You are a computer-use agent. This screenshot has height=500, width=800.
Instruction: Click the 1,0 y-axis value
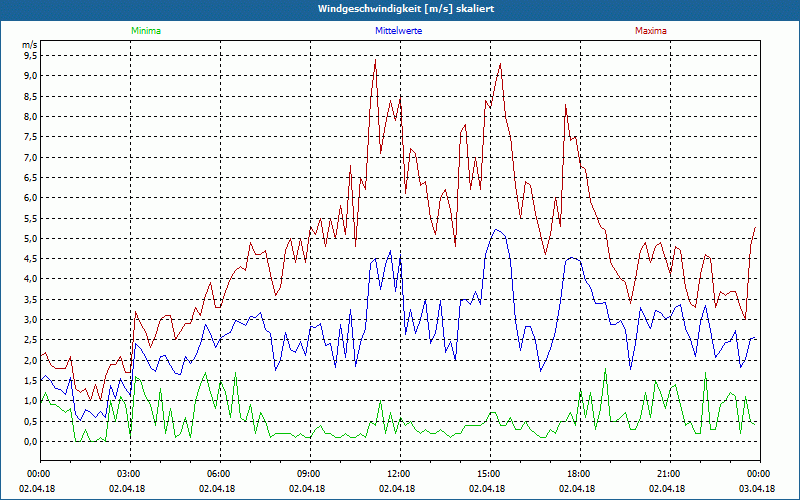[x=32, y=401]
